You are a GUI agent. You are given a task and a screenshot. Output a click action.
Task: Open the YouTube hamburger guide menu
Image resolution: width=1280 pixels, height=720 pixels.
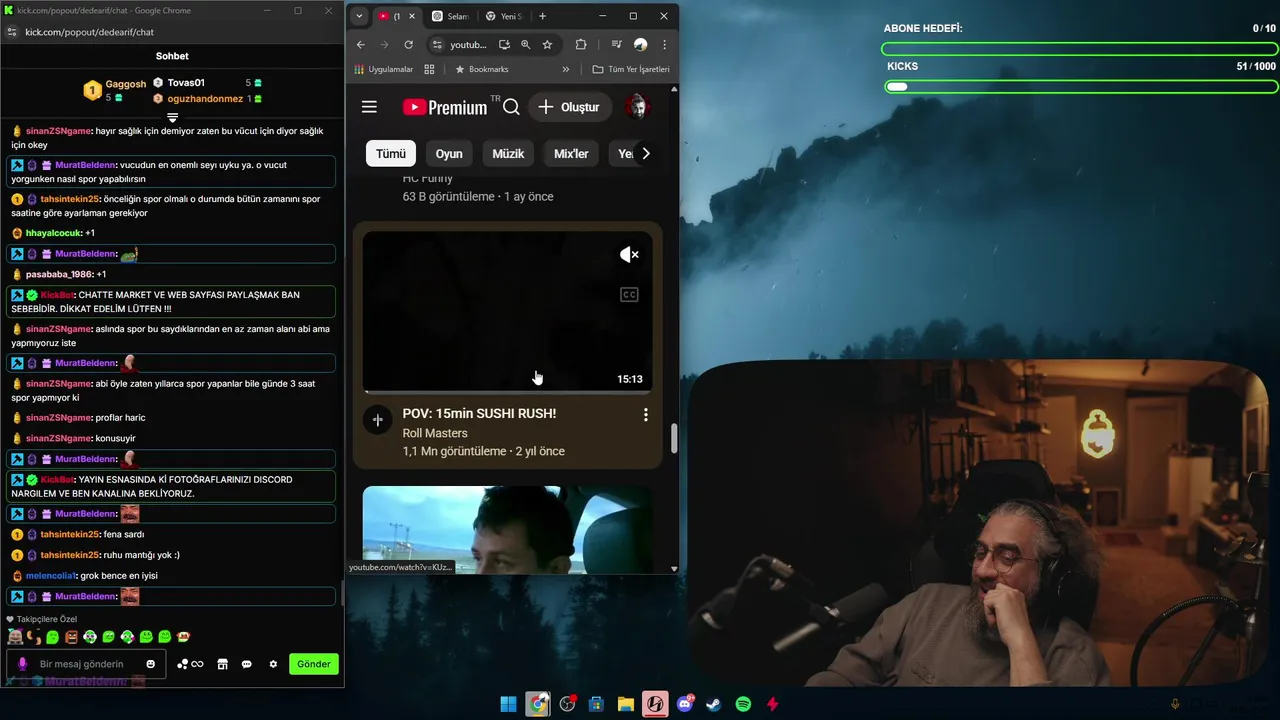(x=369, y=107)
